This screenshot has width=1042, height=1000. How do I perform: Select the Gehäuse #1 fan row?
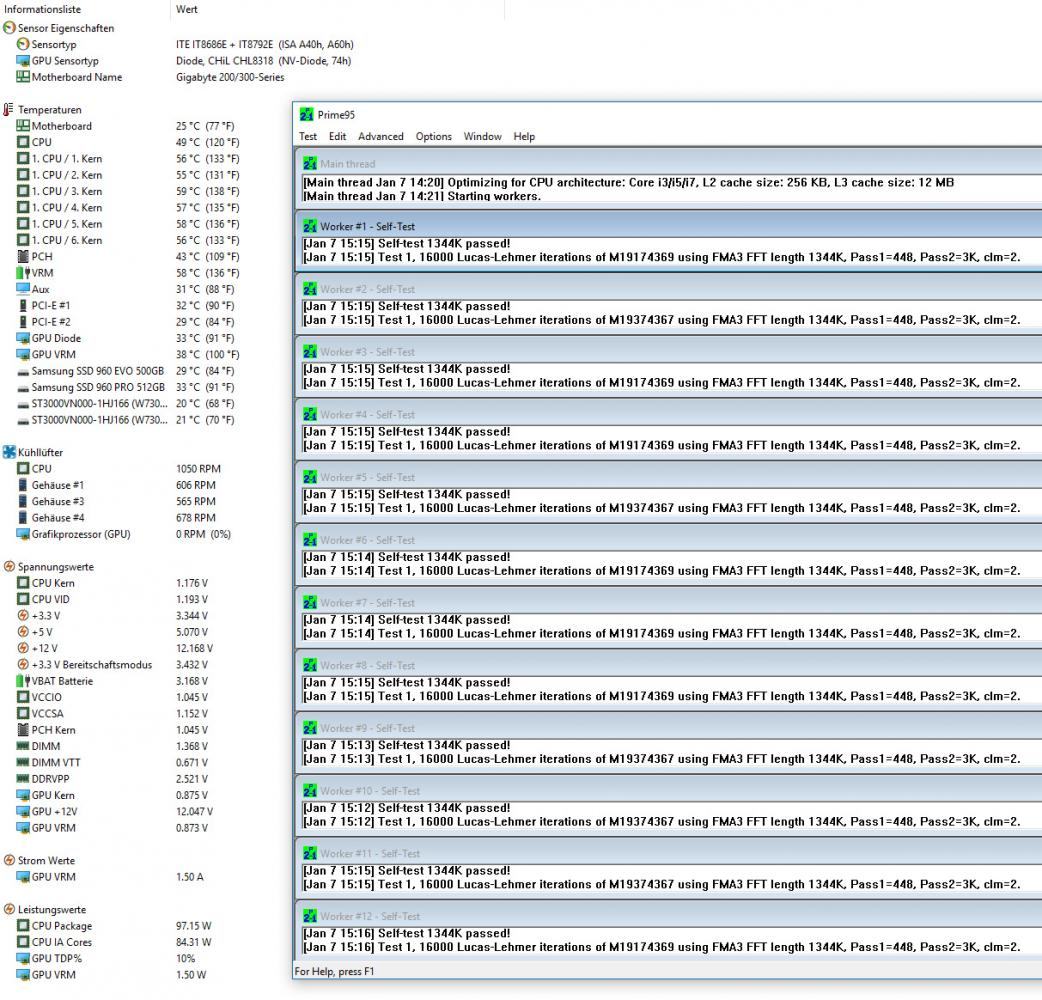(117, 485)
